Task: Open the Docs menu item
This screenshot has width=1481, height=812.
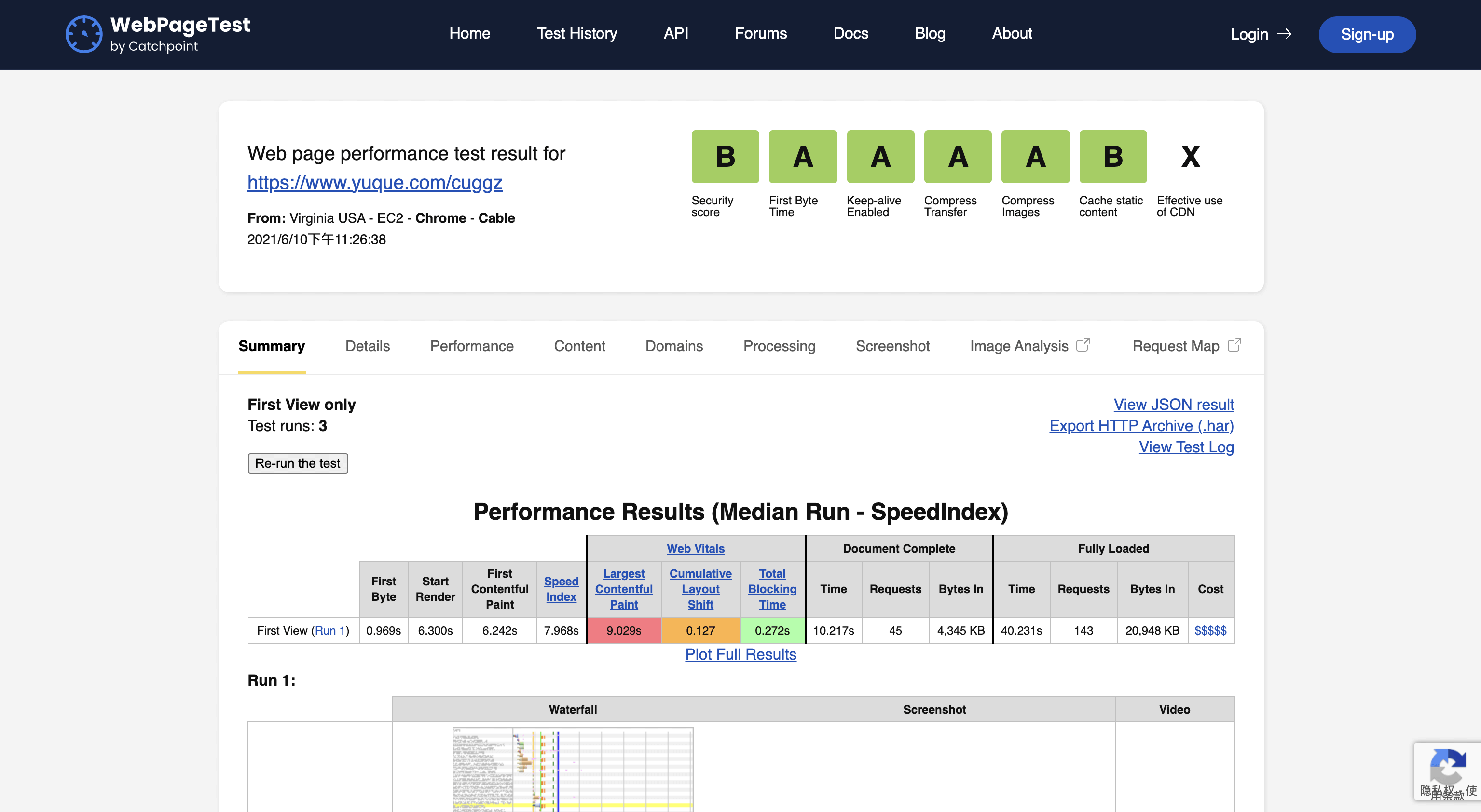Action: tap(850, 33)
